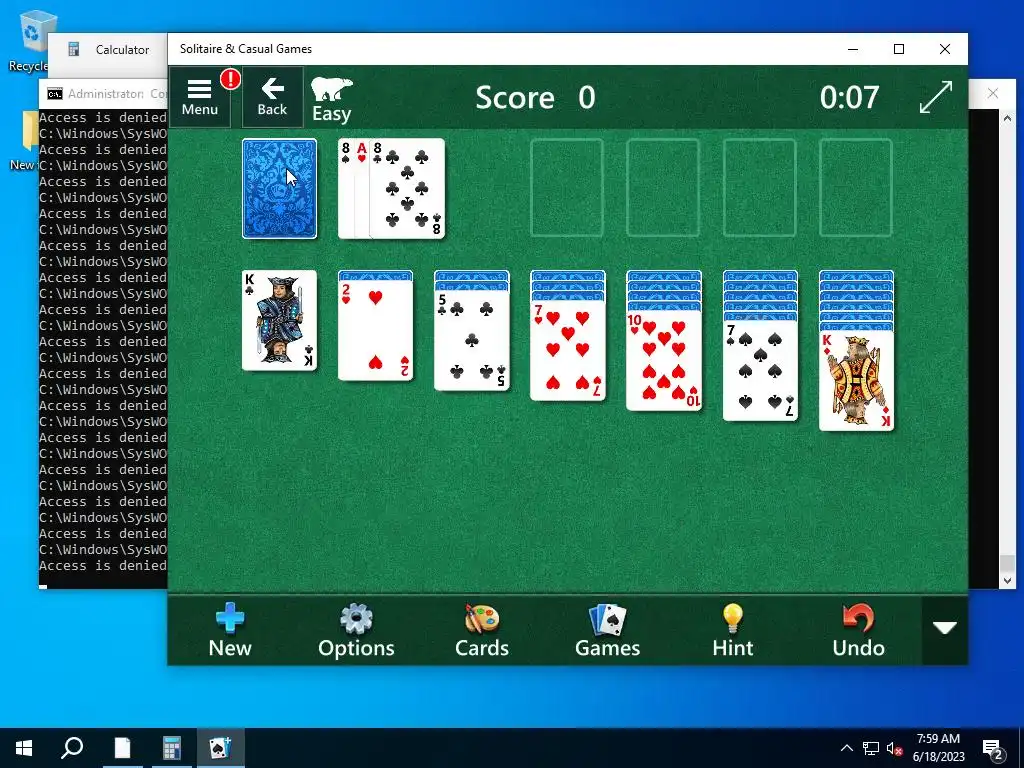Collapse the bottom toolbar with white triangle
The image size is (1024, 768).
(944, 628)
